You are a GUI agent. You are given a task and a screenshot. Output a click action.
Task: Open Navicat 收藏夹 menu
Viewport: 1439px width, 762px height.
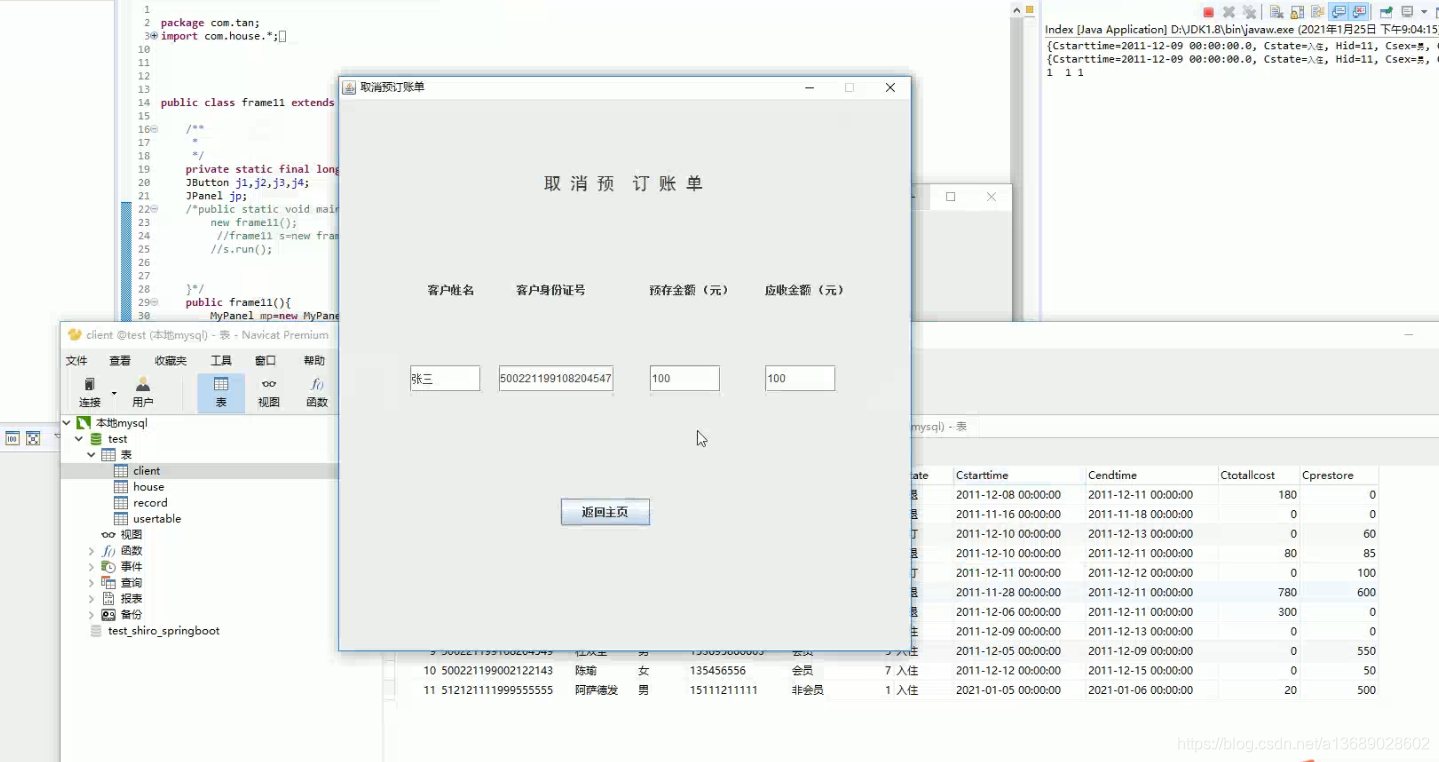[x=170, y=361]
